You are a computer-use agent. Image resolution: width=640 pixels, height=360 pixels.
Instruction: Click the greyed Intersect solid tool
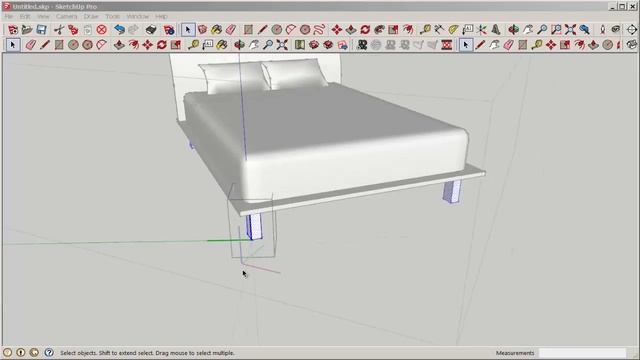pos(376,44)
